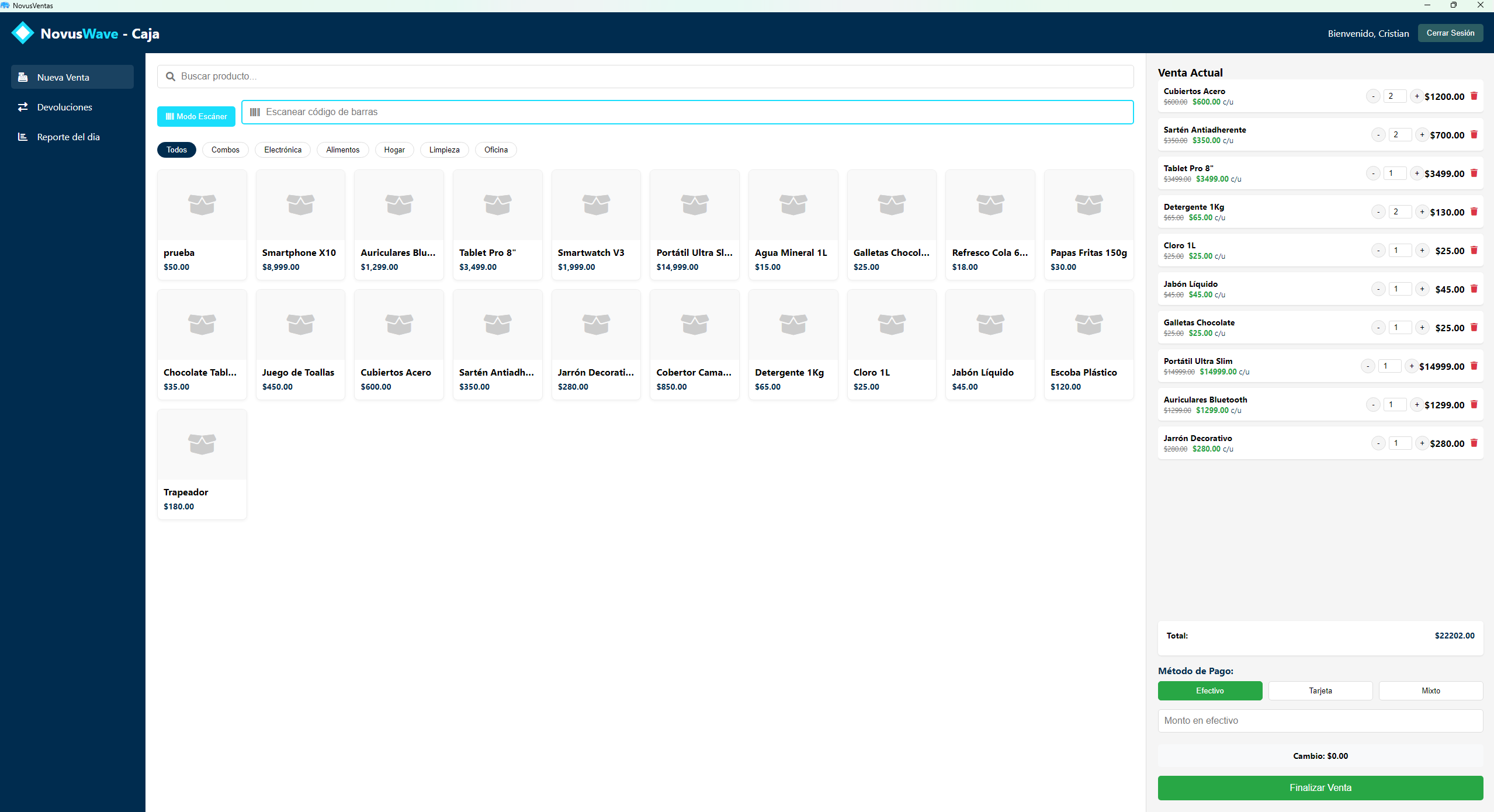1494x812 pixels.
Task: Click trash icon for Portátil Ultra Slim
Action: point(1474,366)
